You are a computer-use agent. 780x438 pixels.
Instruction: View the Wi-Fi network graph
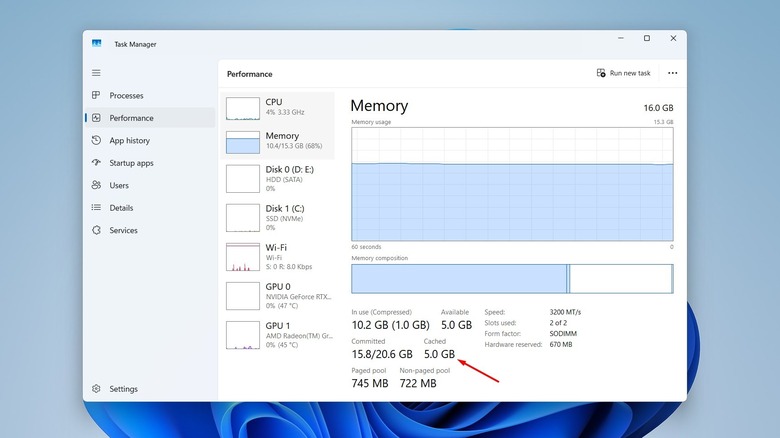coord(243,257)
